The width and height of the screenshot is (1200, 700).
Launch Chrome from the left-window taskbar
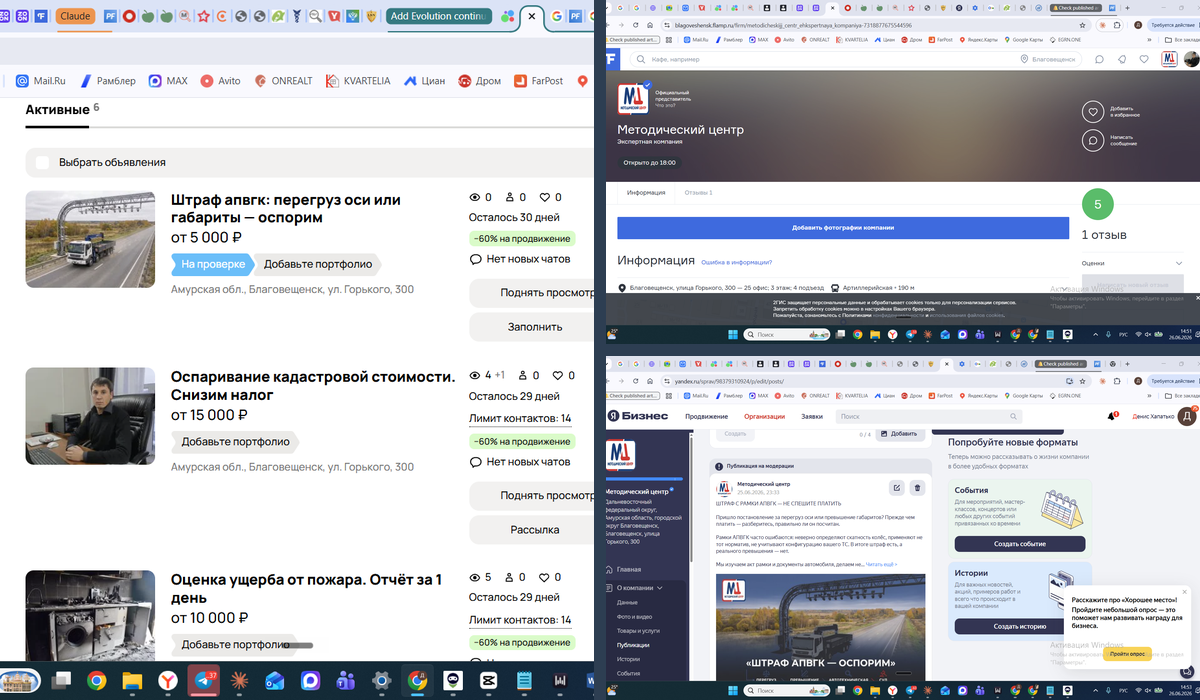point(97,680)
